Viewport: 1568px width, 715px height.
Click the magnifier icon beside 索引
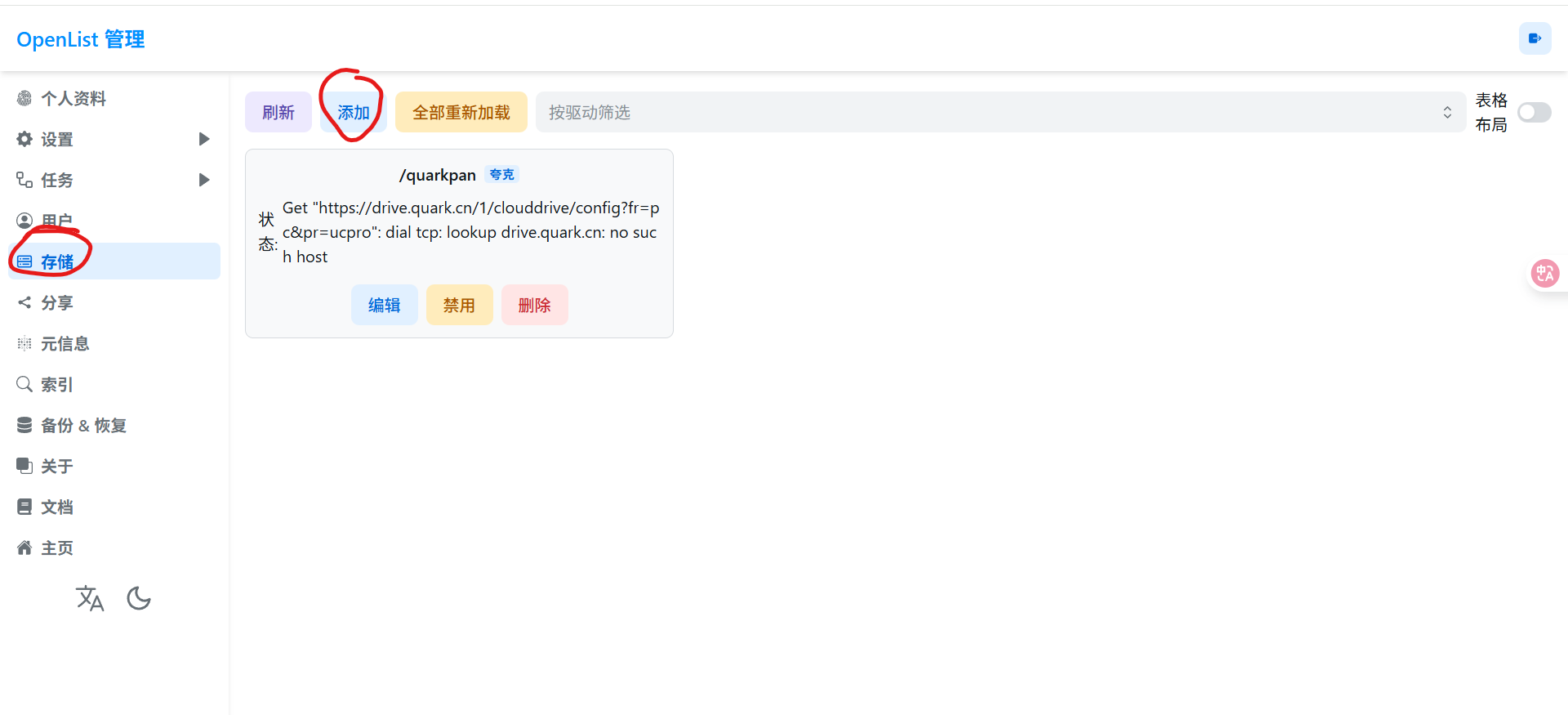click(24, 384)
